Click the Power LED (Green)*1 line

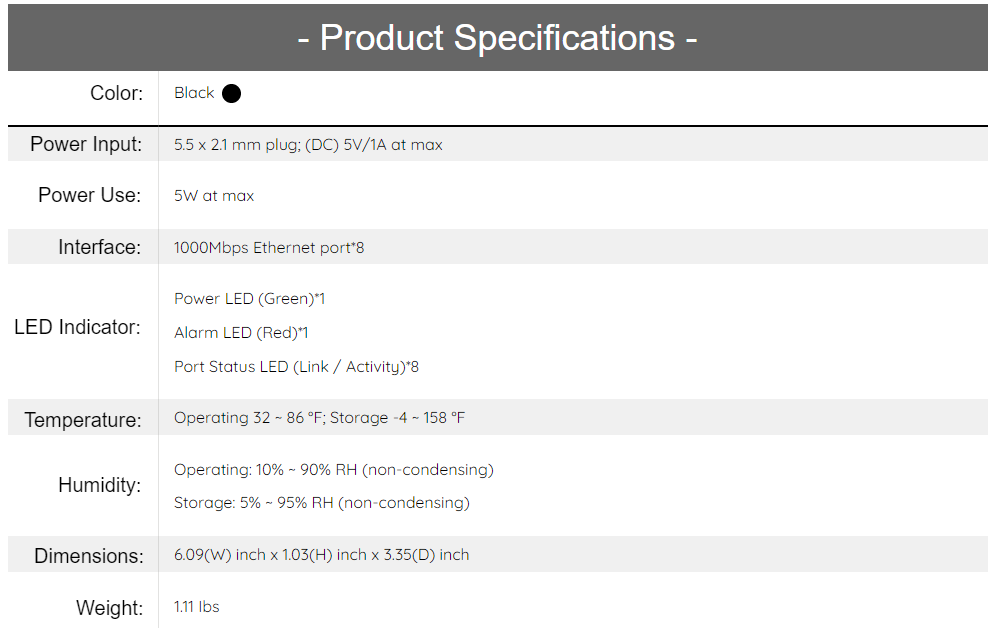point(250,299)
